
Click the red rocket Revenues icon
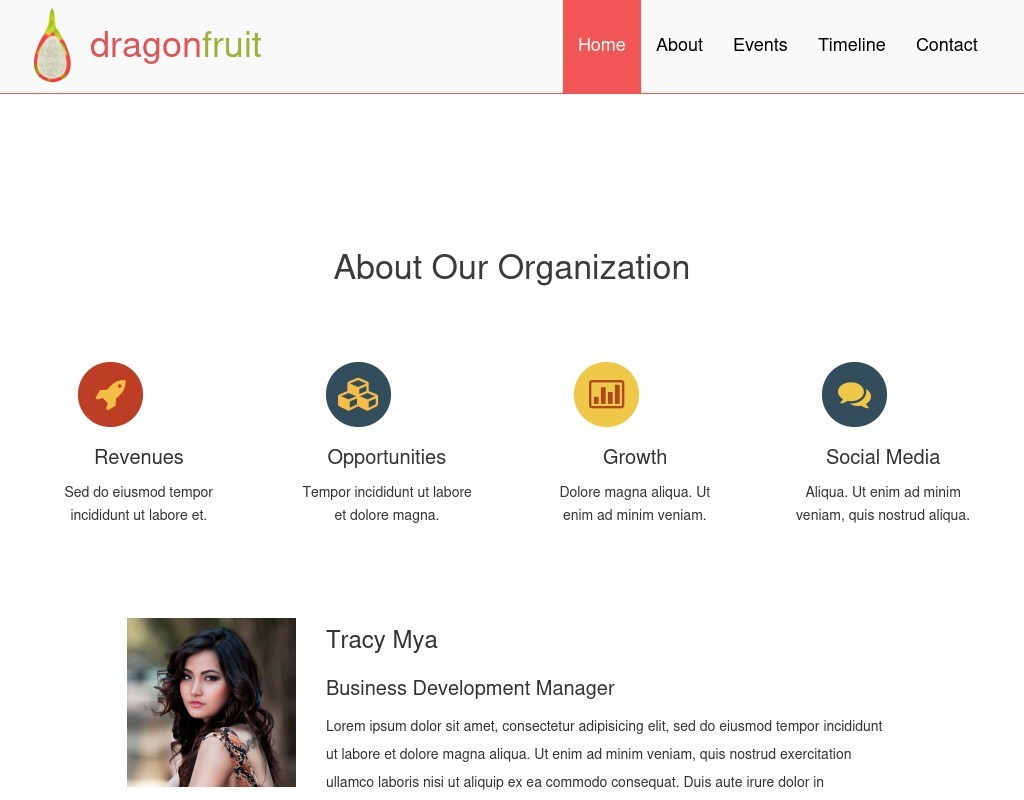coord(110,394)
